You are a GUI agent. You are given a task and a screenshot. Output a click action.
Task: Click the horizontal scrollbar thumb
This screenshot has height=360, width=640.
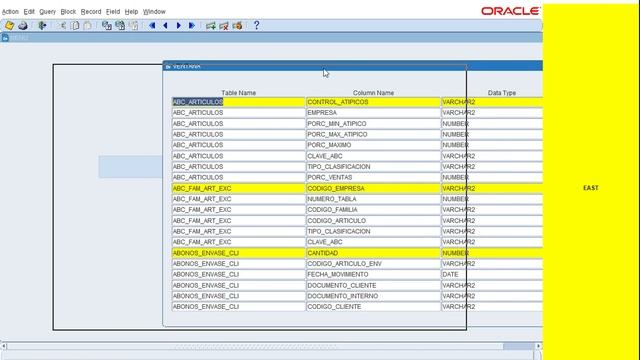point(518,346)
